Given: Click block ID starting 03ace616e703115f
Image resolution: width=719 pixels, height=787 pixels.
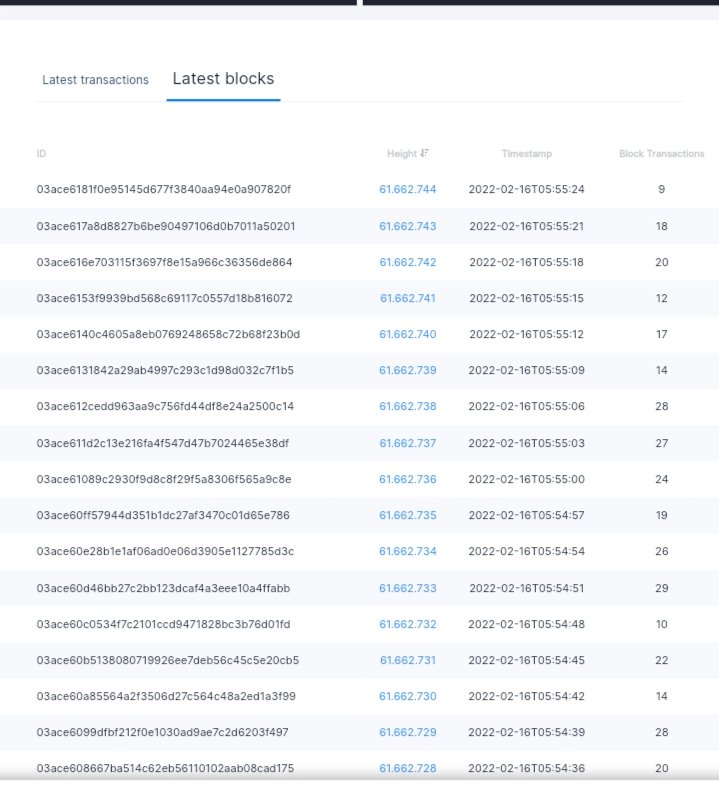Looking at the screenshot, I should pos(164,262).
